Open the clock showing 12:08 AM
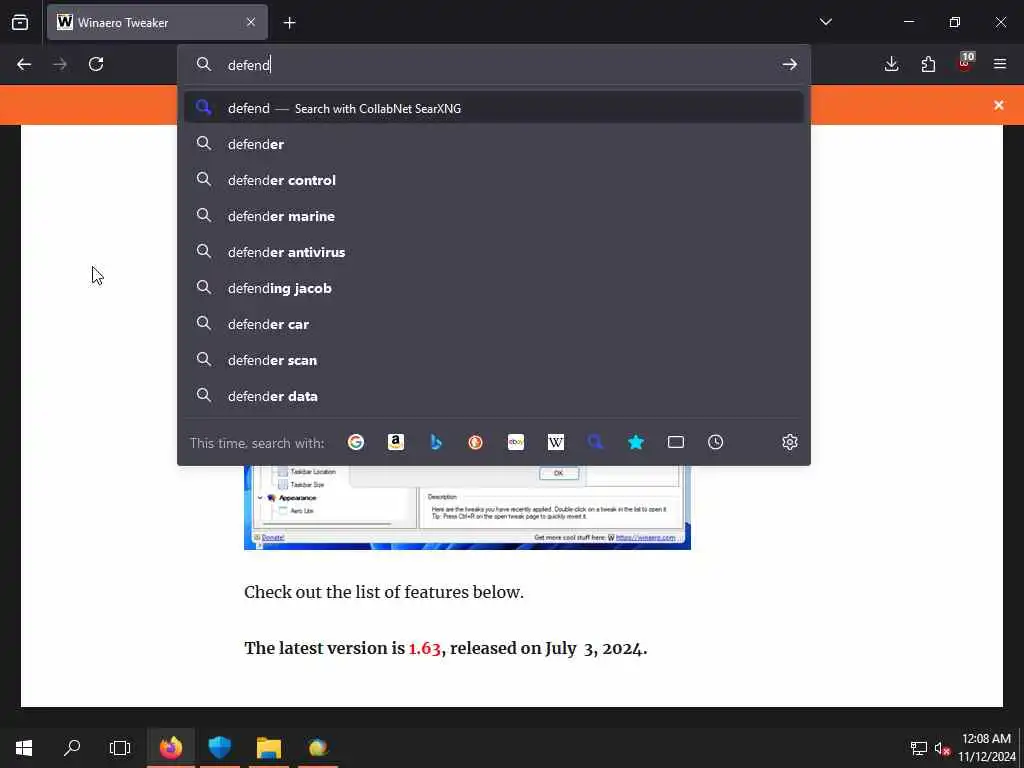 pyautogui.click(x=987, y=748)
